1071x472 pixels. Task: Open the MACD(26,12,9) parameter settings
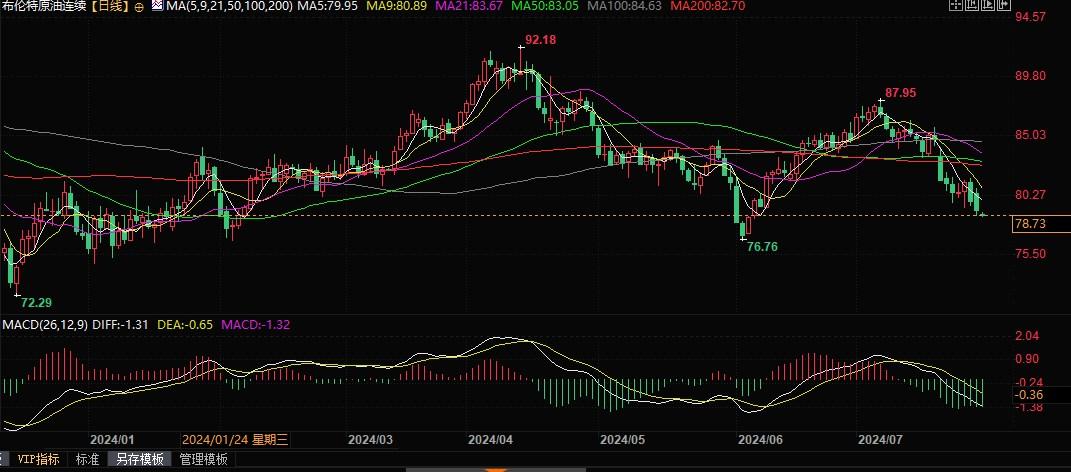(x=44, y=324)
